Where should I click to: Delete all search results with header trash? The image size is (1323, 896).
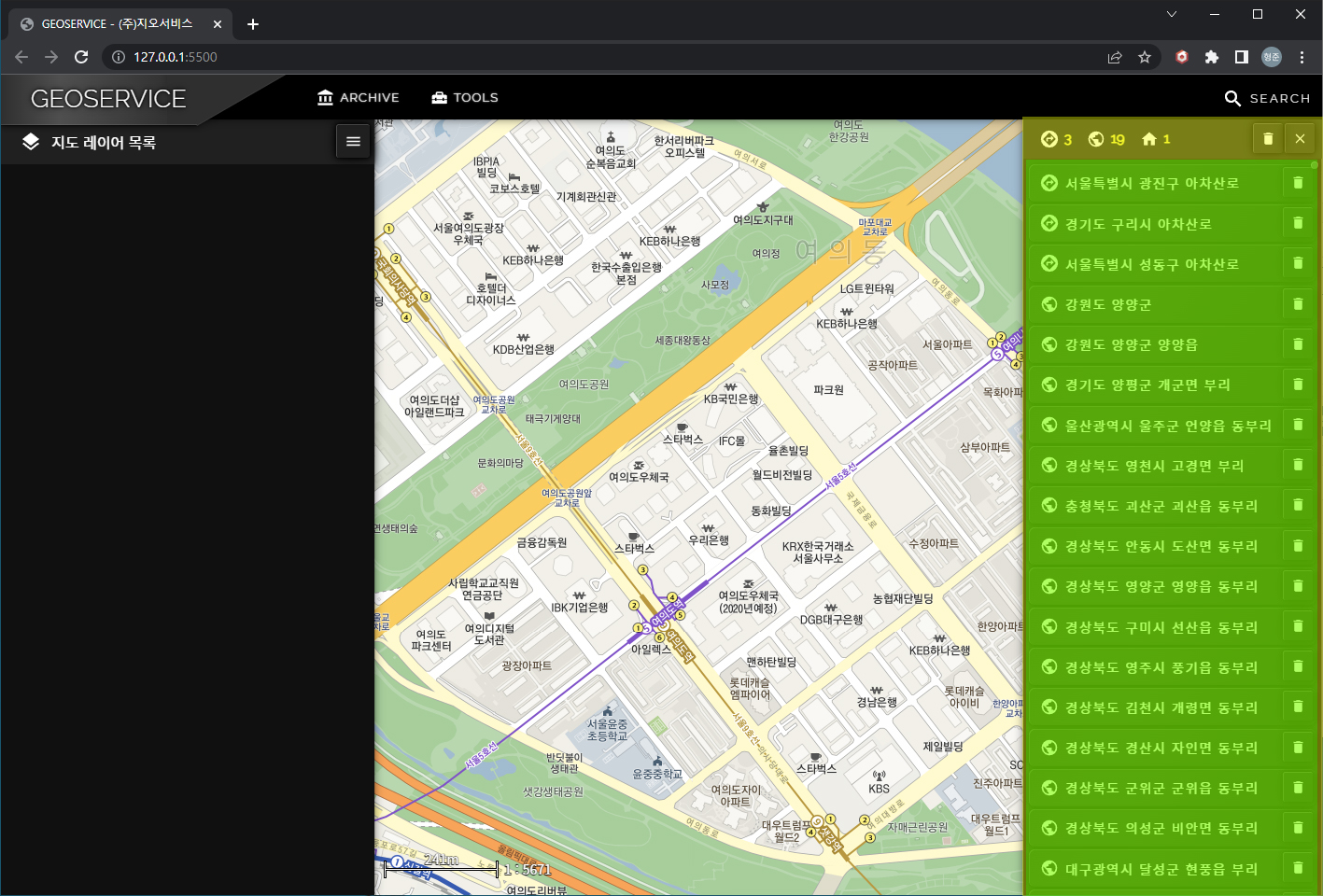[1268, 139]
